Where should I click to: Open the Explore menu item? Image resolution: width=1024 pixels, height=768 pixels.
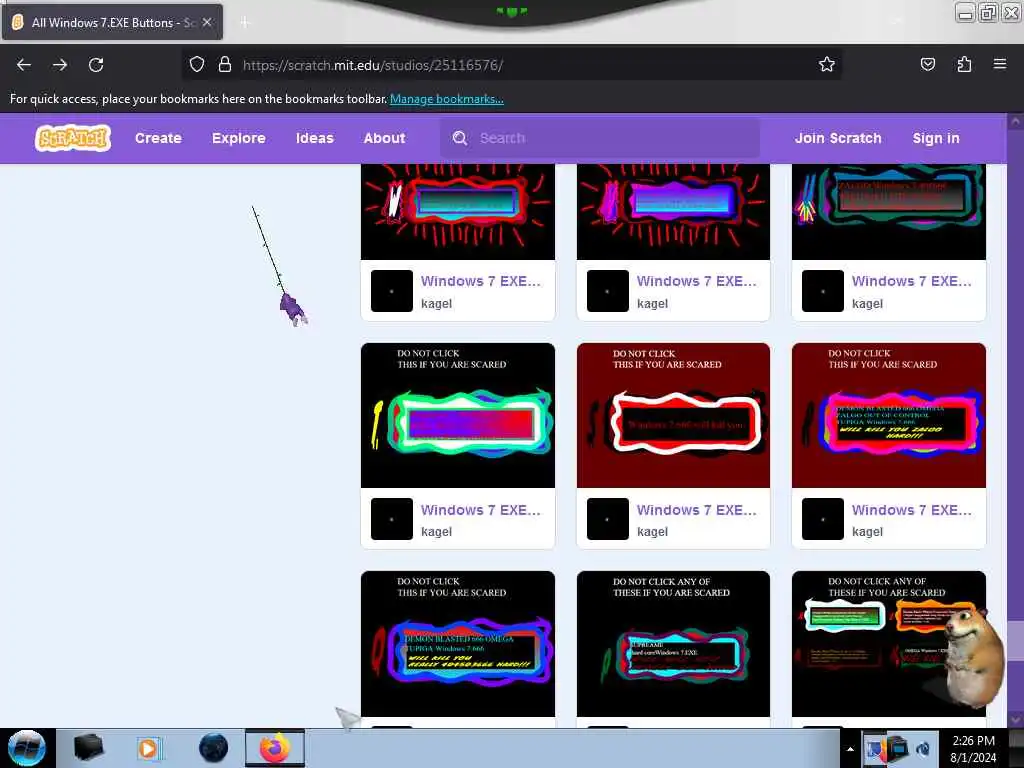[238, 138]
